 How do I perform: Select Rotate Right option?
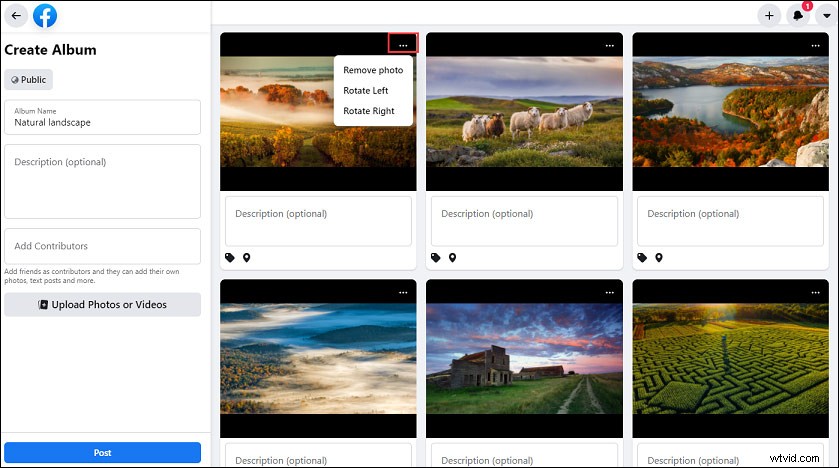coord(369,111)
